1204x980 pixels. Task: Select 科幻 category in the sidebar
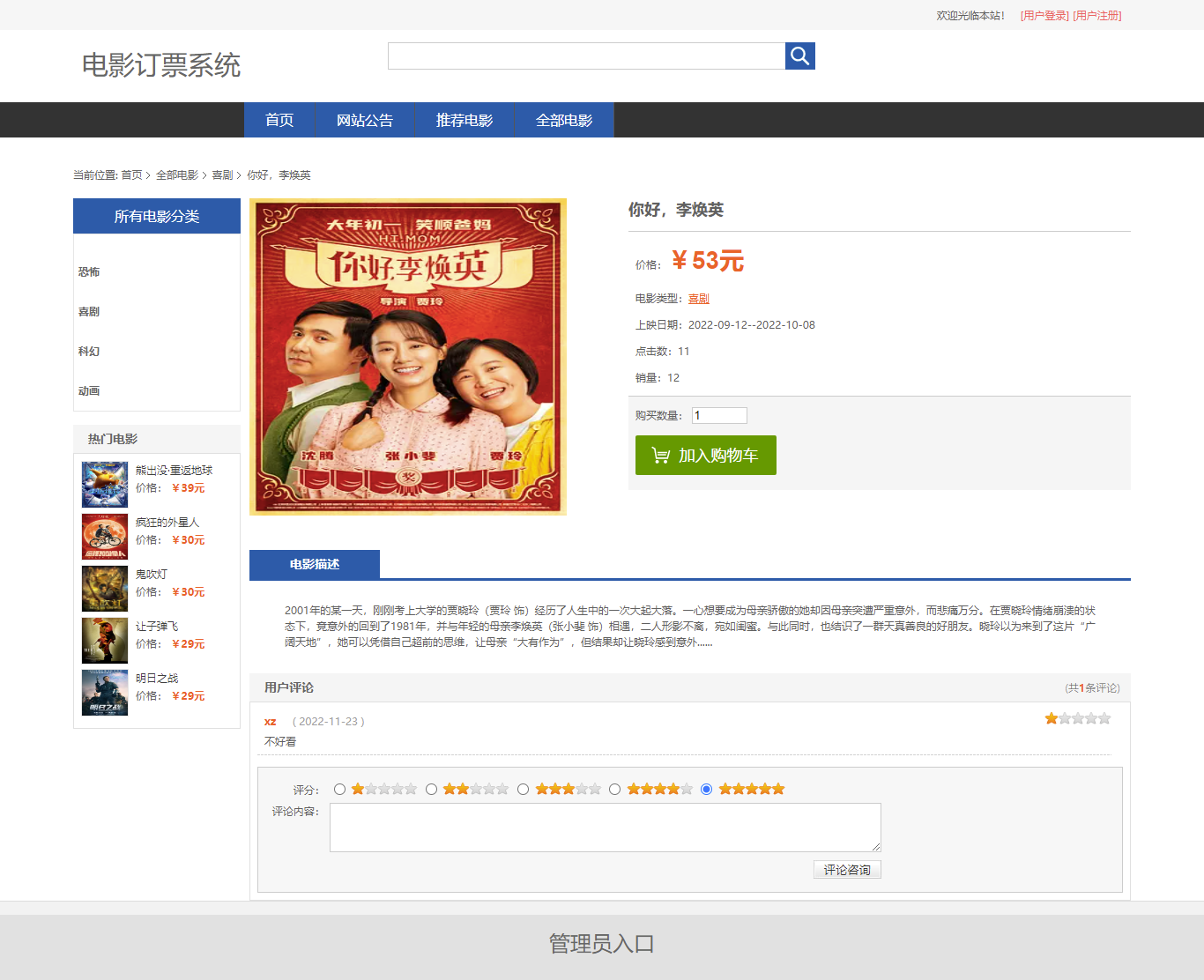[x=89, y=351]
